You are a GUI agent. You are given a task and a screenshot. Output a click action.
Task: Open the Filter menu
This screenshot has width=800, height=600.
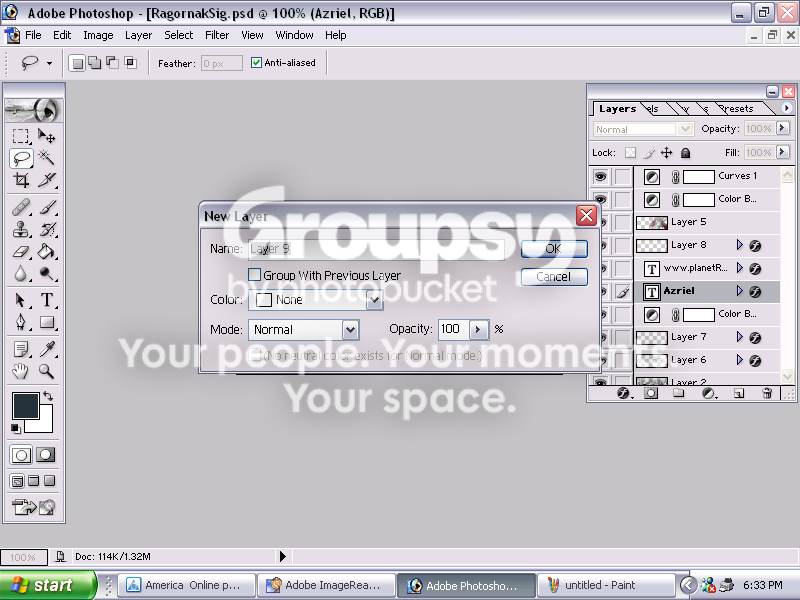[x=217, y=35]
